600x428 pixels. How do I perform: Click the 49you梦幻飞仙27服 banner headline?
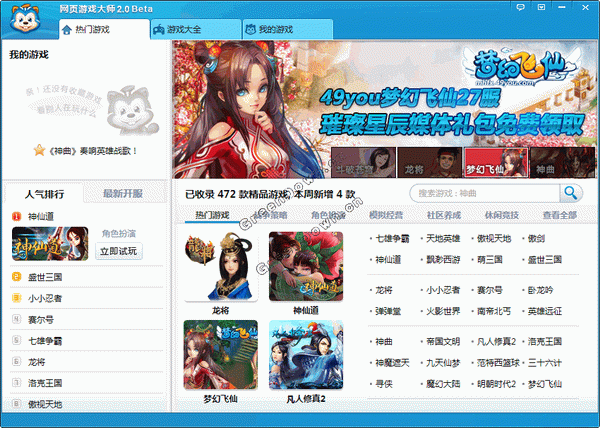(x=409, y=99)
